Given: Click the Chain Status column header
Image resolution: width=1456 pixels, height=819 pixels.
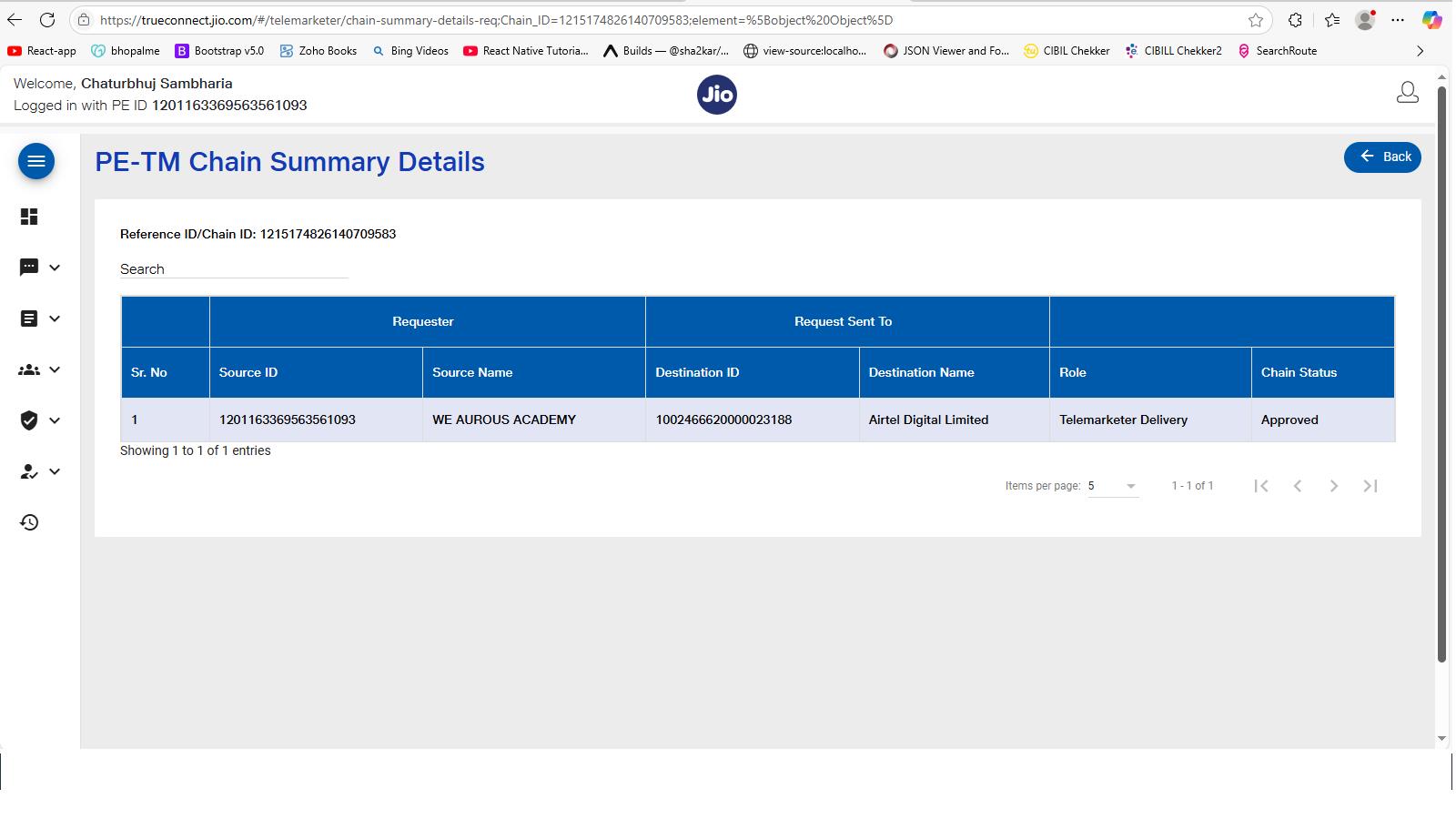Looking at the screenshot, I should click(1323, 372).
